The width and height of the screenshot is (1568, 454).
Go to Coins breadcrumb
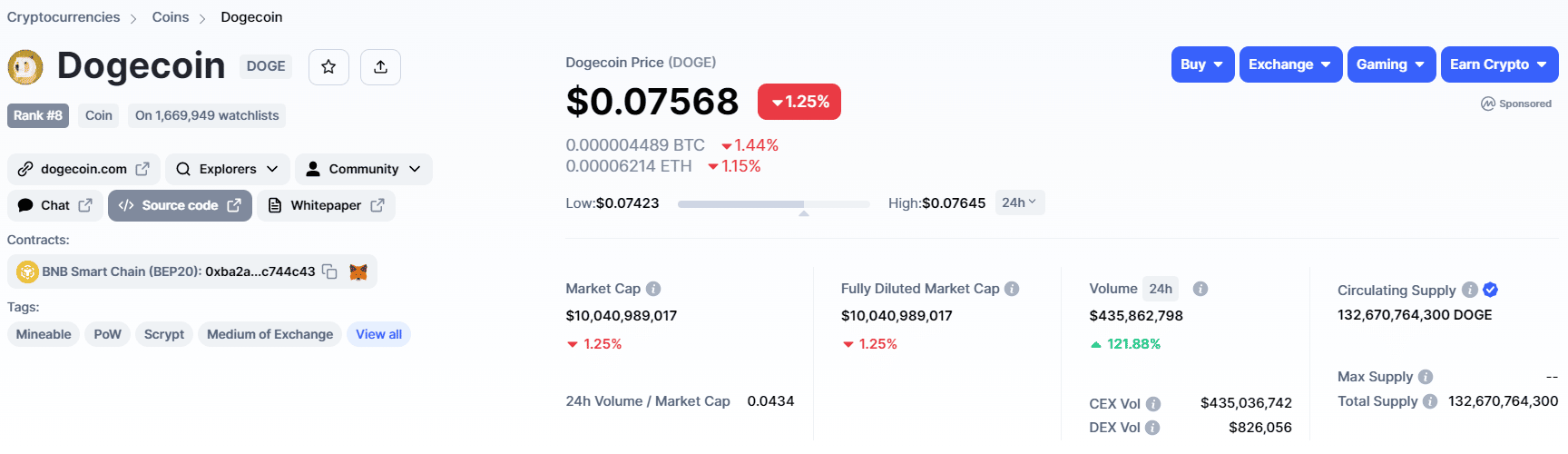coord(171,17)
